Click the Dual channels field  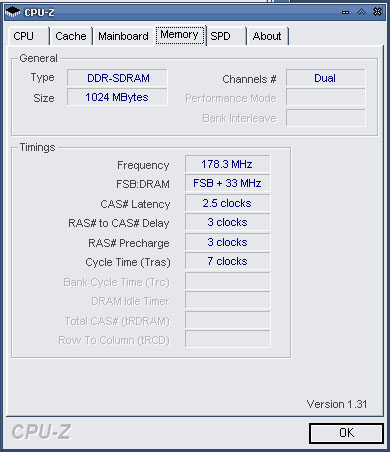pos(325,78)
